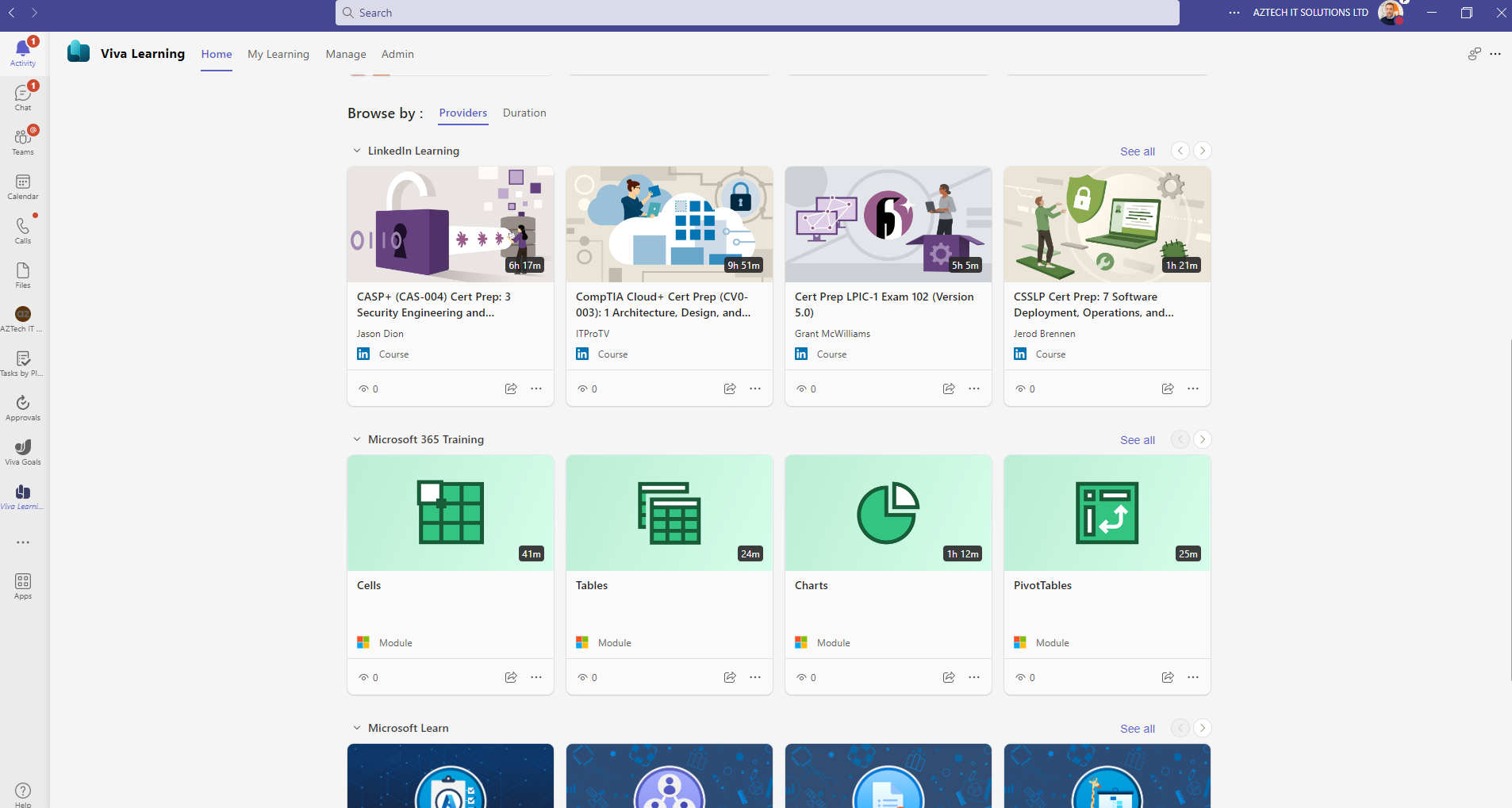Show next Microsoft 365 Training courses
Screen dimensions: 1512x808
pyautogui.click(x=1203, y=438)
